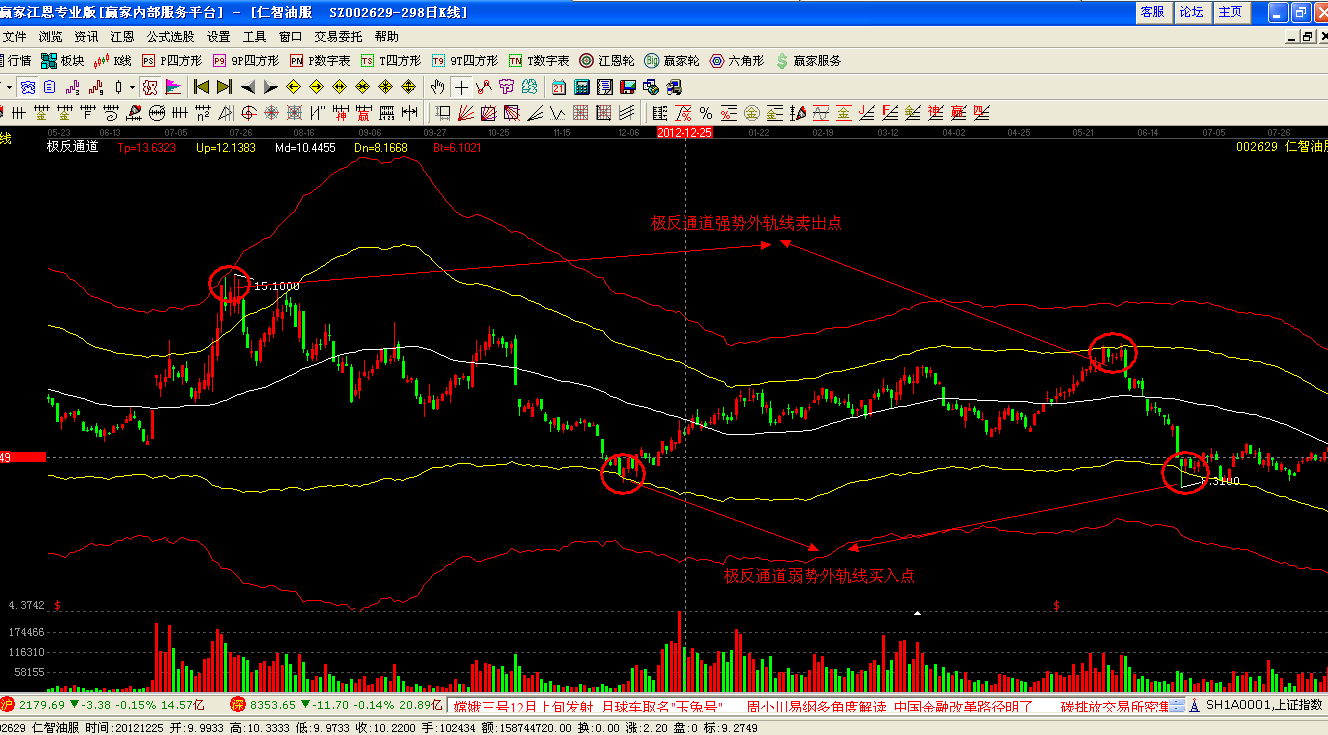This screenshot has height=735, width=1328.
Task: Click the percent (%) drawing tool
Action: (x=705, y=112)
